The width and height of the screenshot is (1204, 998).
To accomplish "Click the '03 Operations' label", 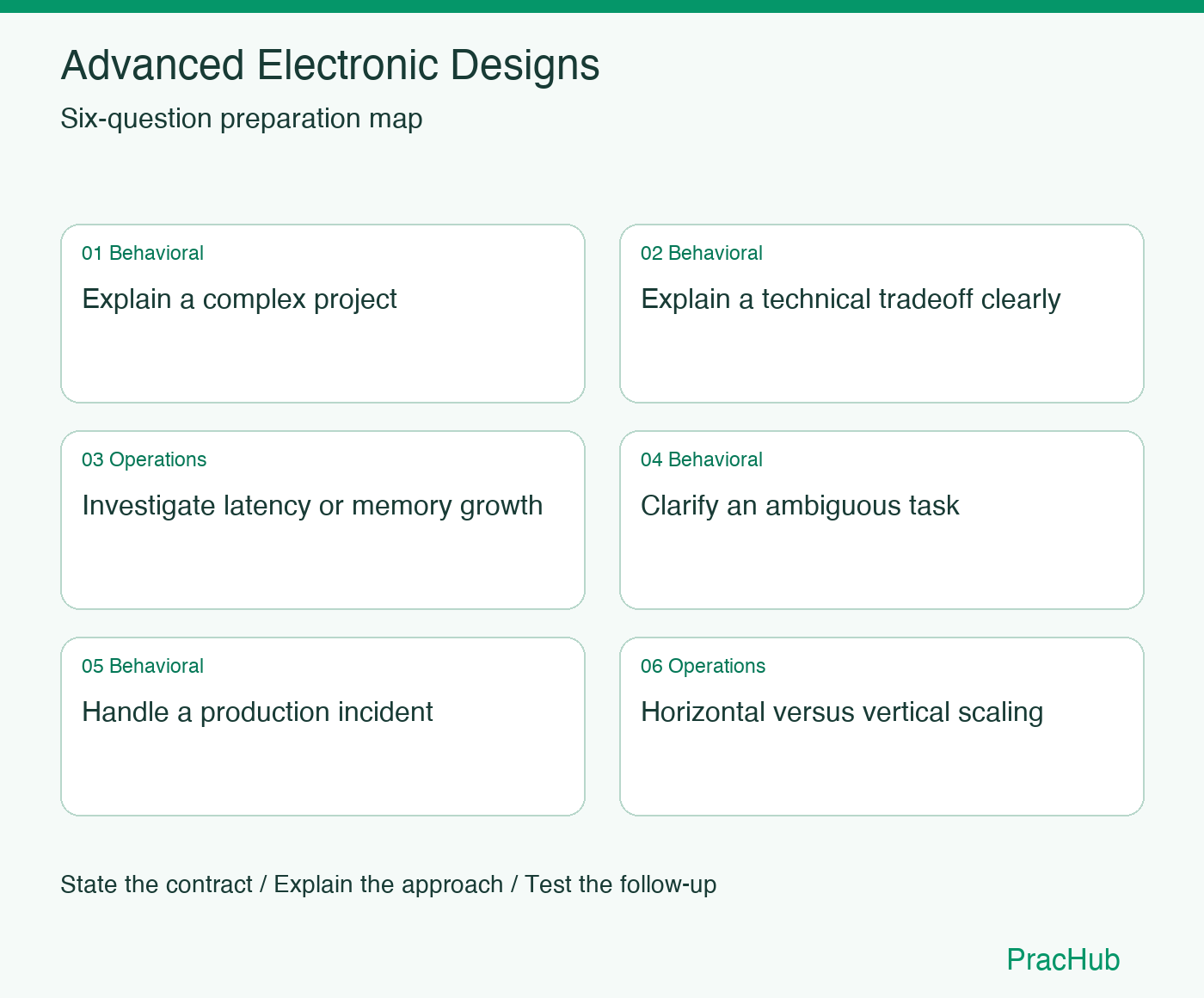I will 144,459.
